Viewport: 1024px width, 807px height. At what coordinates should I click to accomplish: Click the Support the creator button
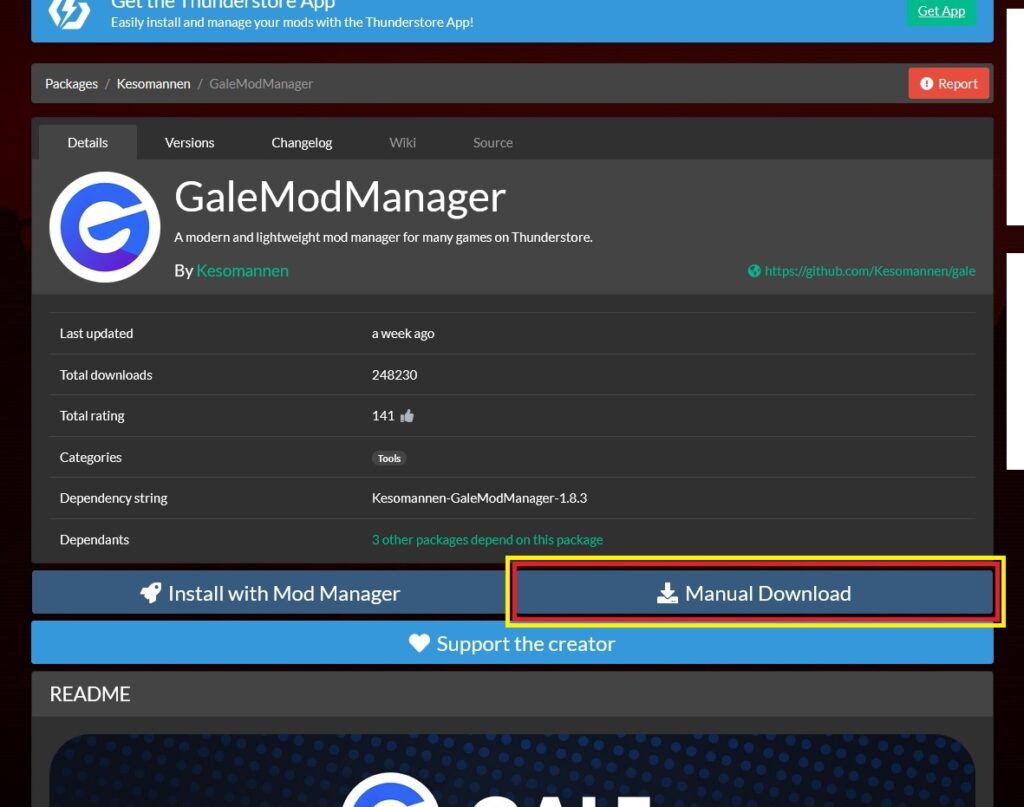512,643
